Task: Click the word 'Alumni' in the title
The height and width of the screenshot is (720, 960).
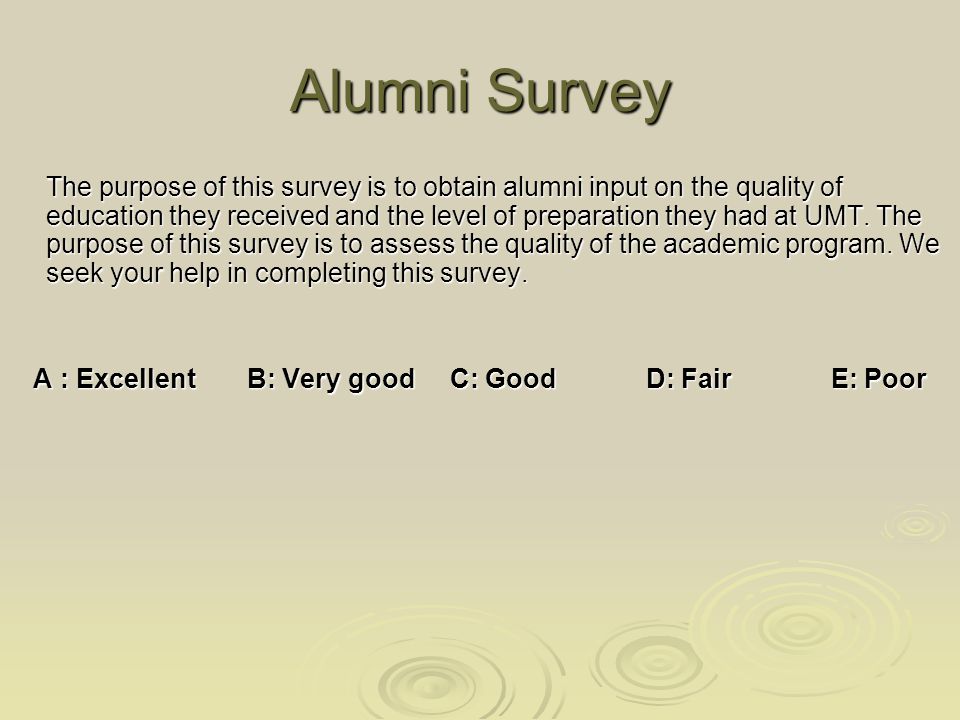Action: coord(381,92)
